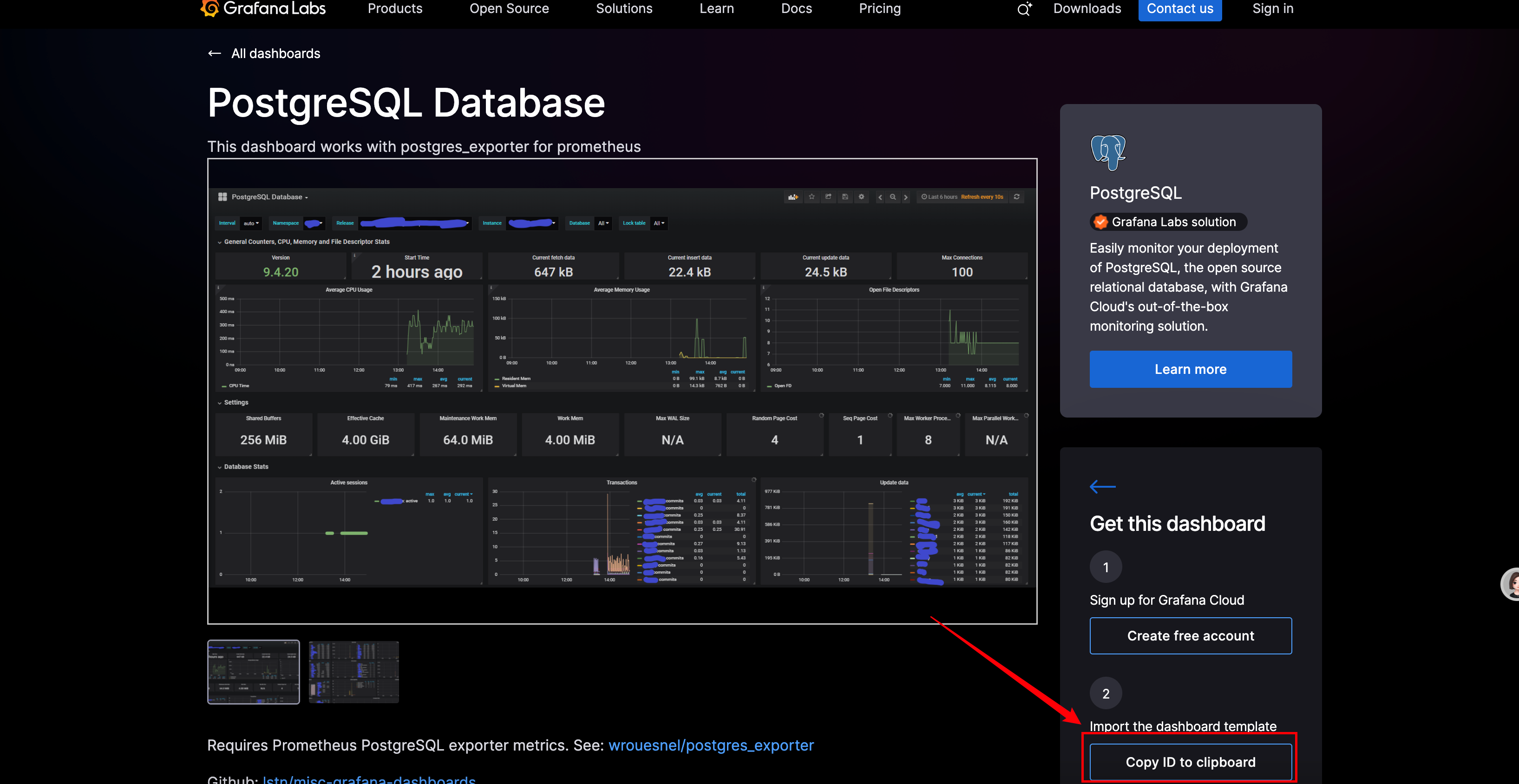The height and width of the screenshot is (784, 1519).
Task: Open the Interval auto dropdown
Action: (251, 223)
